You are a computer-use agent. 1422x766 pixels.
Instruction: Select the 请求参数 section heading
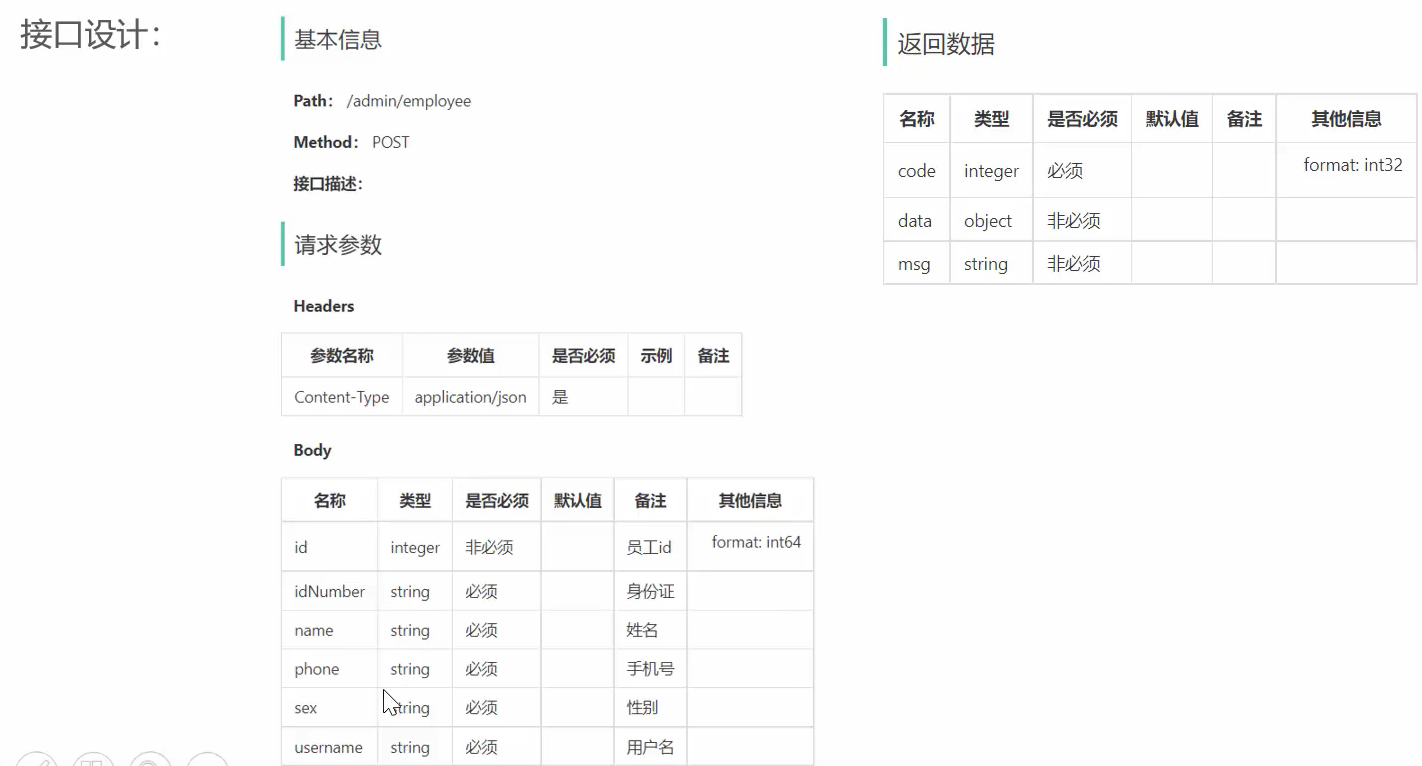click(x=338, y=245)
